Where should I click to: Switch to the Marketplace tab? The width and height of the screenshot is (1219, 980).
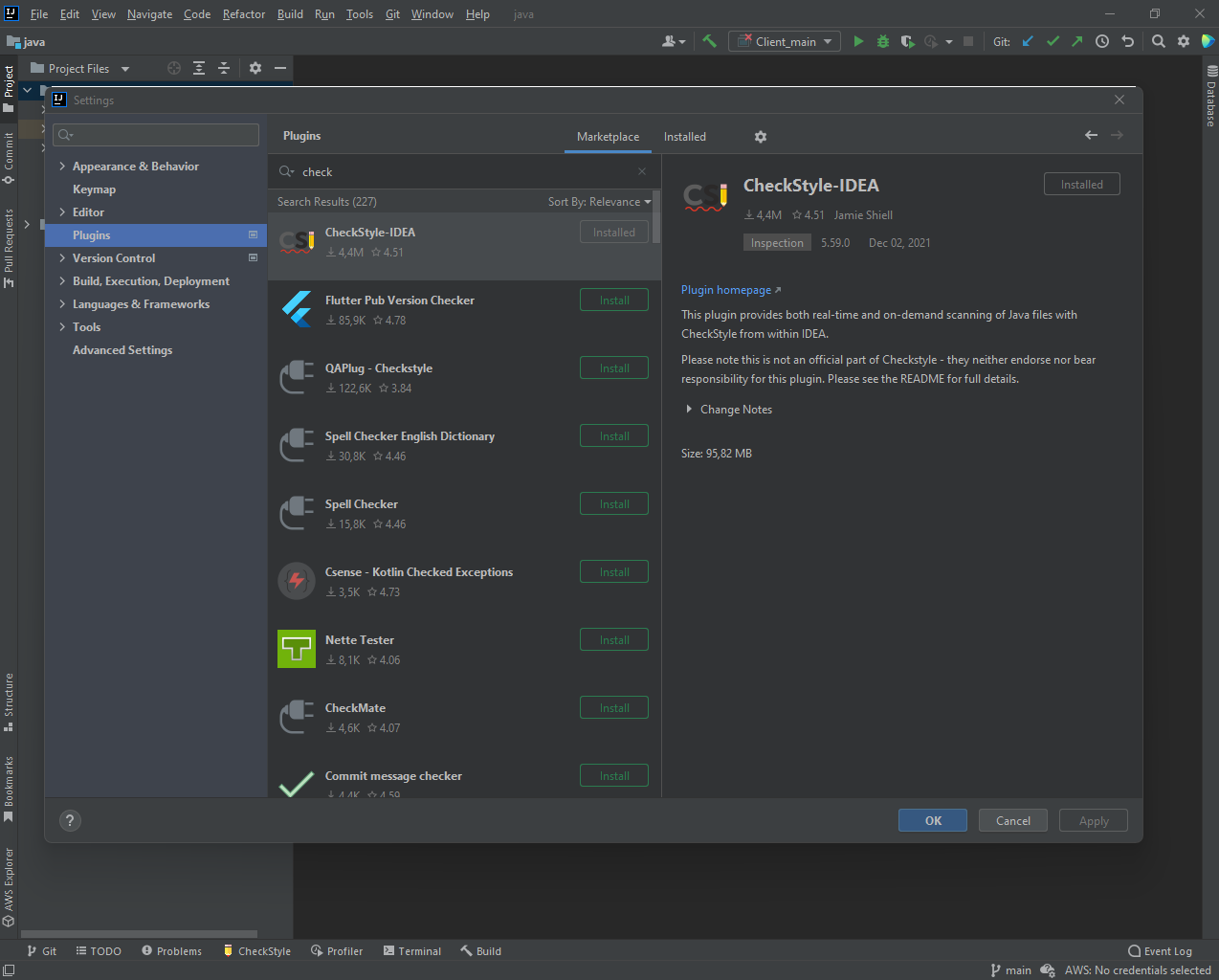tap(608, 137)
